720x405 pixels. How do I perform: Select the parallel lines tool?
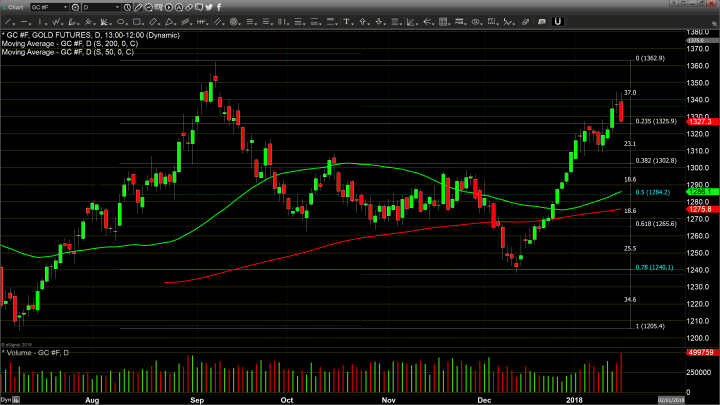[217, 22]
